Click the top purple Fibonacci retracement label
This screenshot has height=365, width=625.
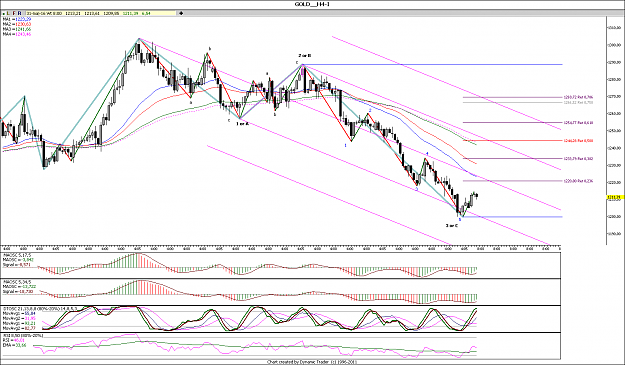[578, 97]
